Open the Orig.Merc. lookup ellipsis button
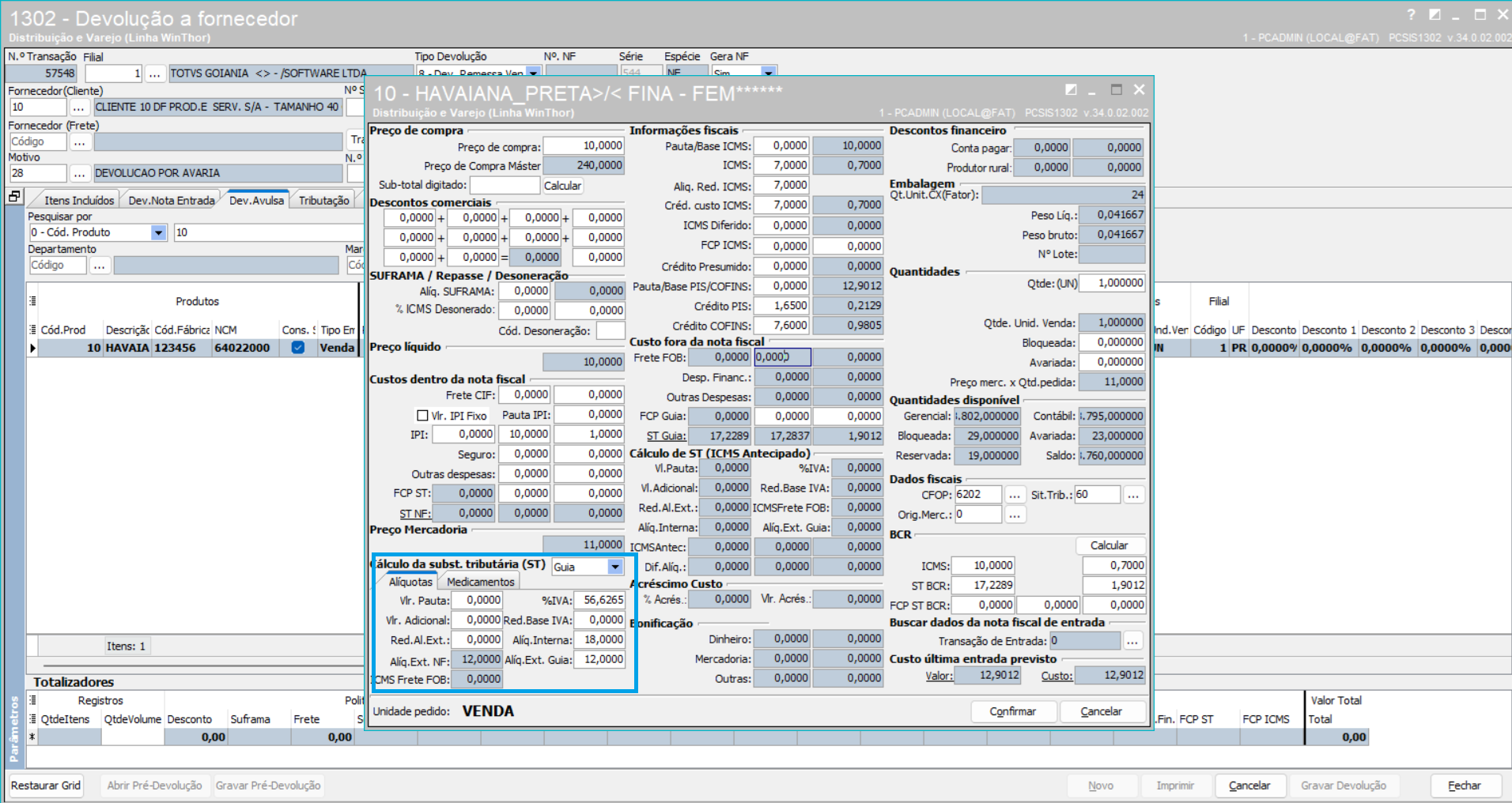Image resolution: width=1512 pixels, height=803 pixels. click(x=1015, y=515)
